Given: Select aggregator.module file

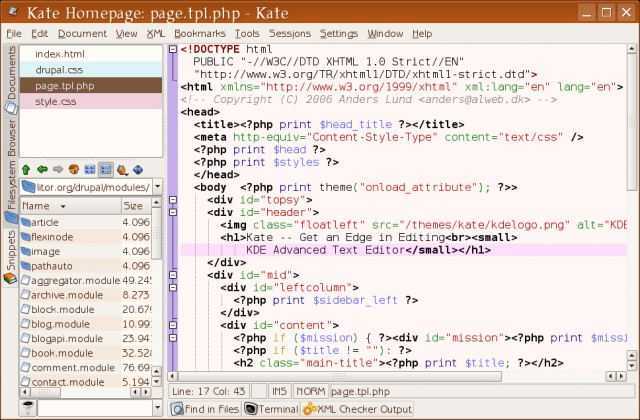Looking at the screenshot, I should click(x=86, y=280).
